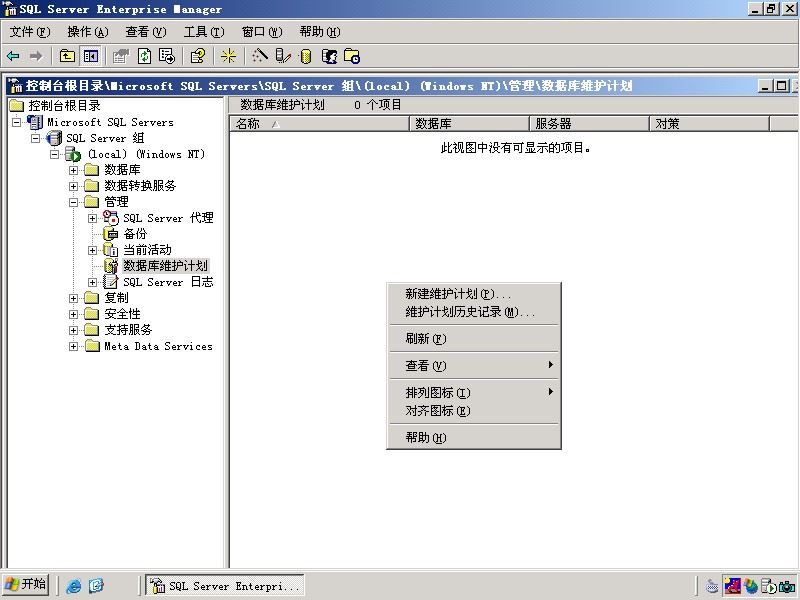Click the SQL Server 日志 log icon

click(111, 282)
